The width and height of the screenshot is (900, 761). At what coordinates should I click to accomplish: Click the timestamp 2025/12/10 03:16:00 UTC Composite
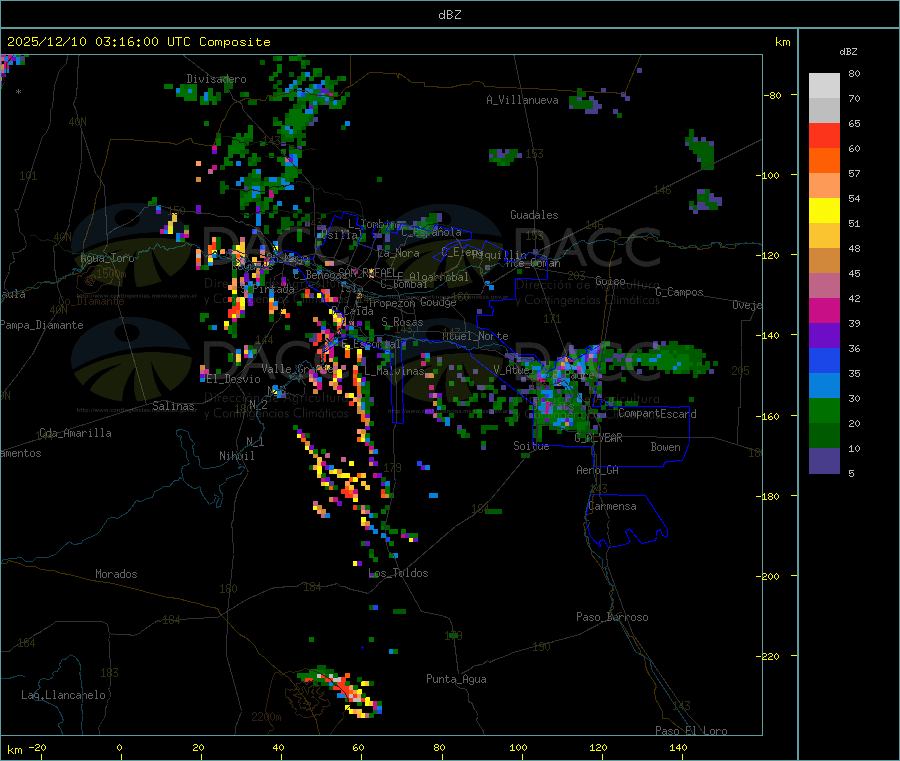tap(138, 42)
